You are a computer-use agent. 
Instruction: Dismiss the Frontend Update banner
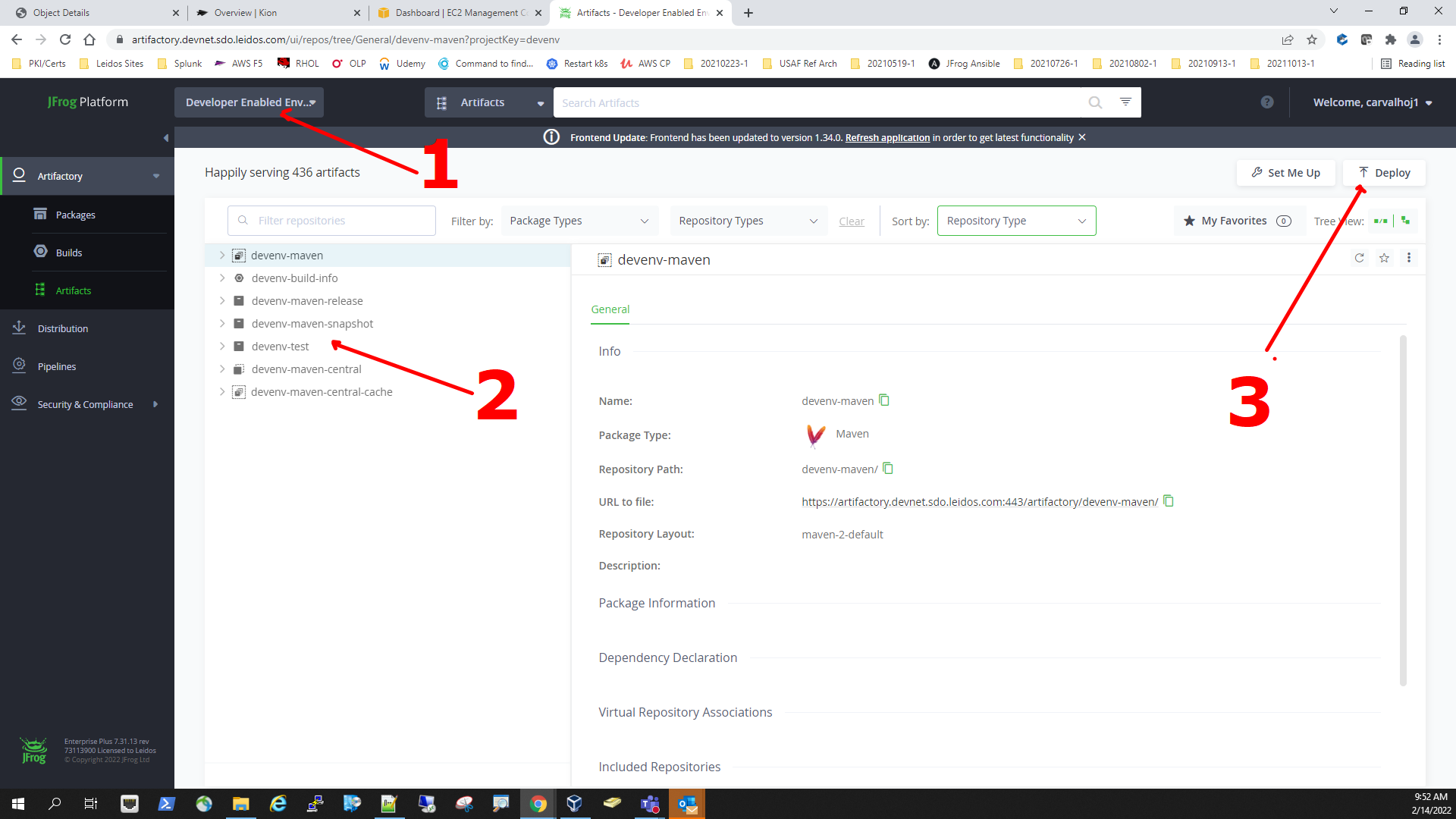pyautogui.click(x=1082, y=137)
